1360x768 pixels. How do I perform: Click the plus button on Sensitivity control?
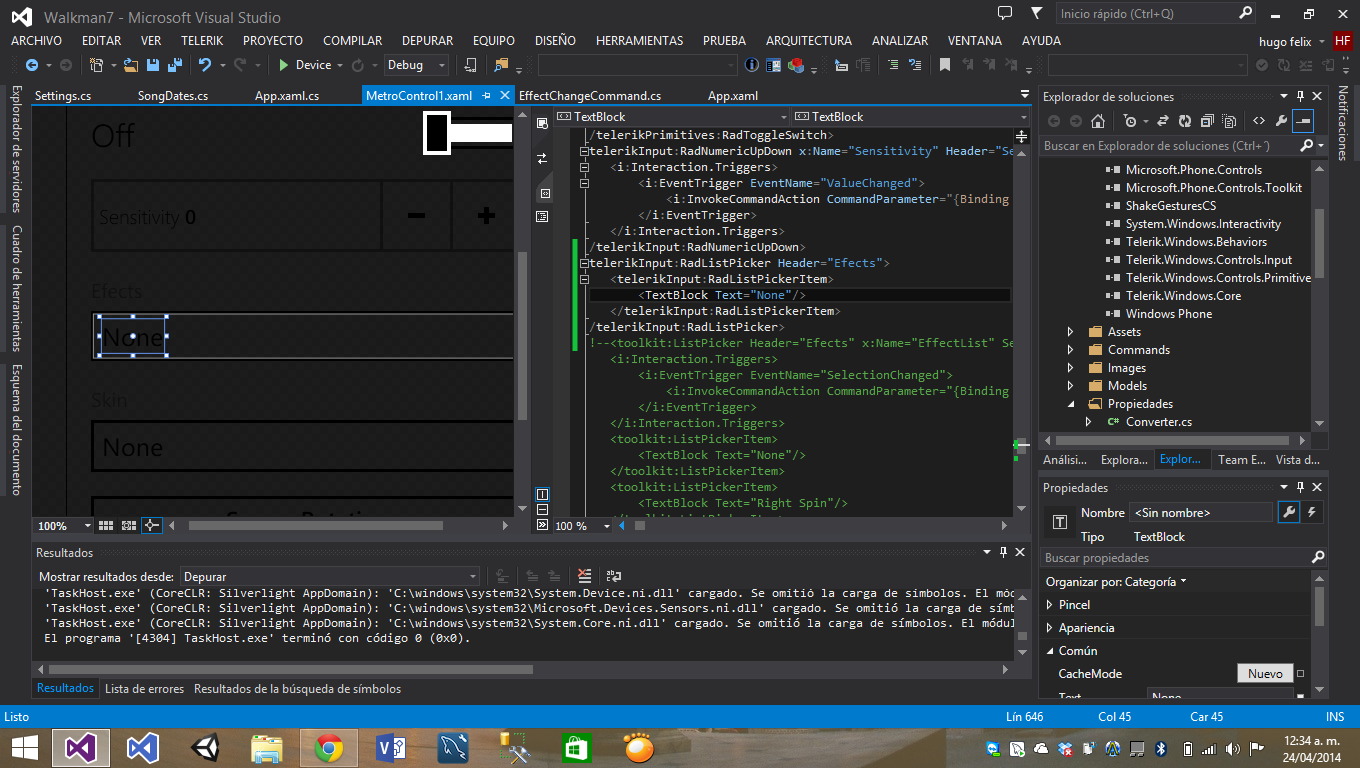pyautogui.click(x=486, y=215)
